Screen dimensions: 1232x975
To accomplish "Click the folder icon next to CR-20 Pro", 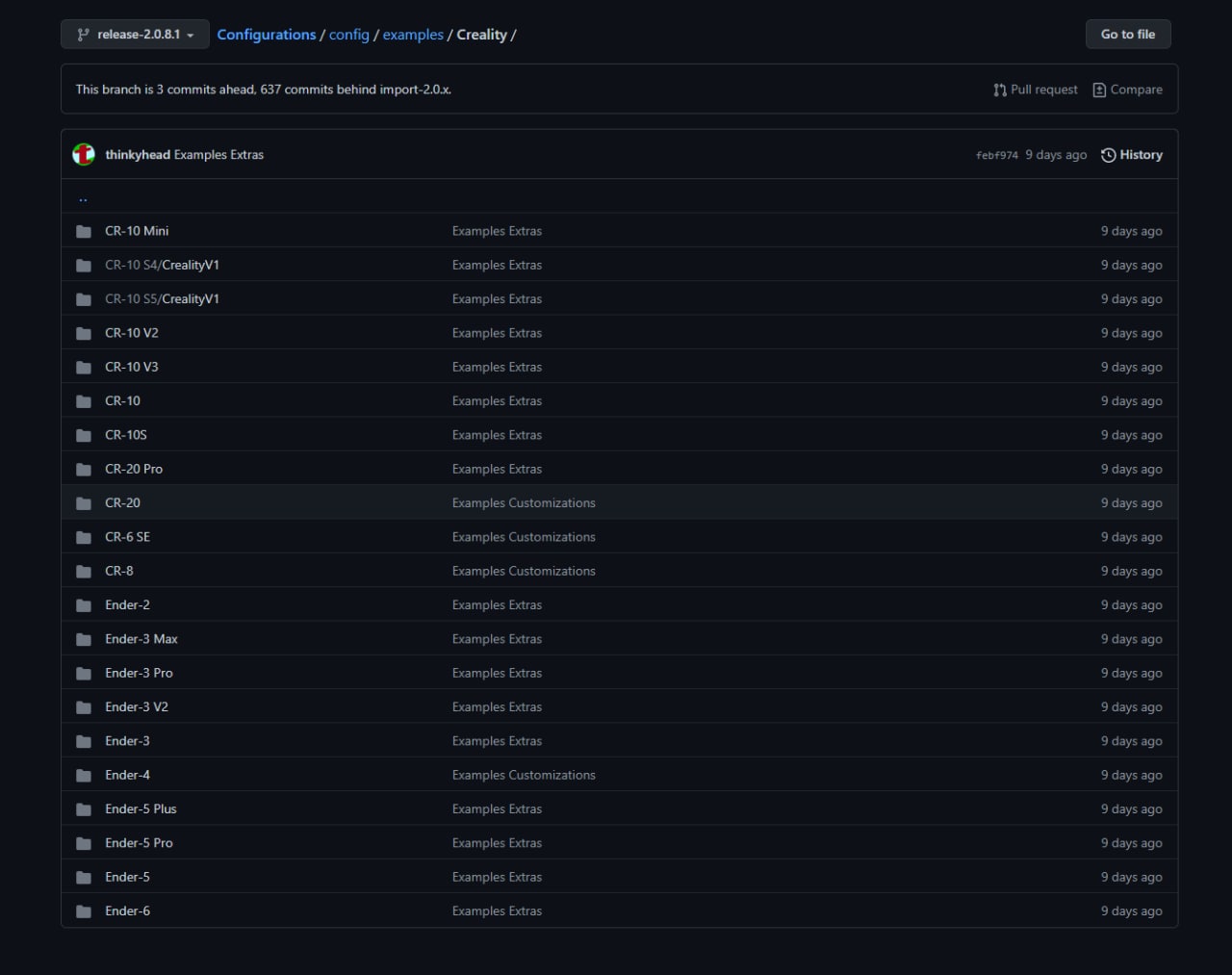I will click(x=84, y=470).
